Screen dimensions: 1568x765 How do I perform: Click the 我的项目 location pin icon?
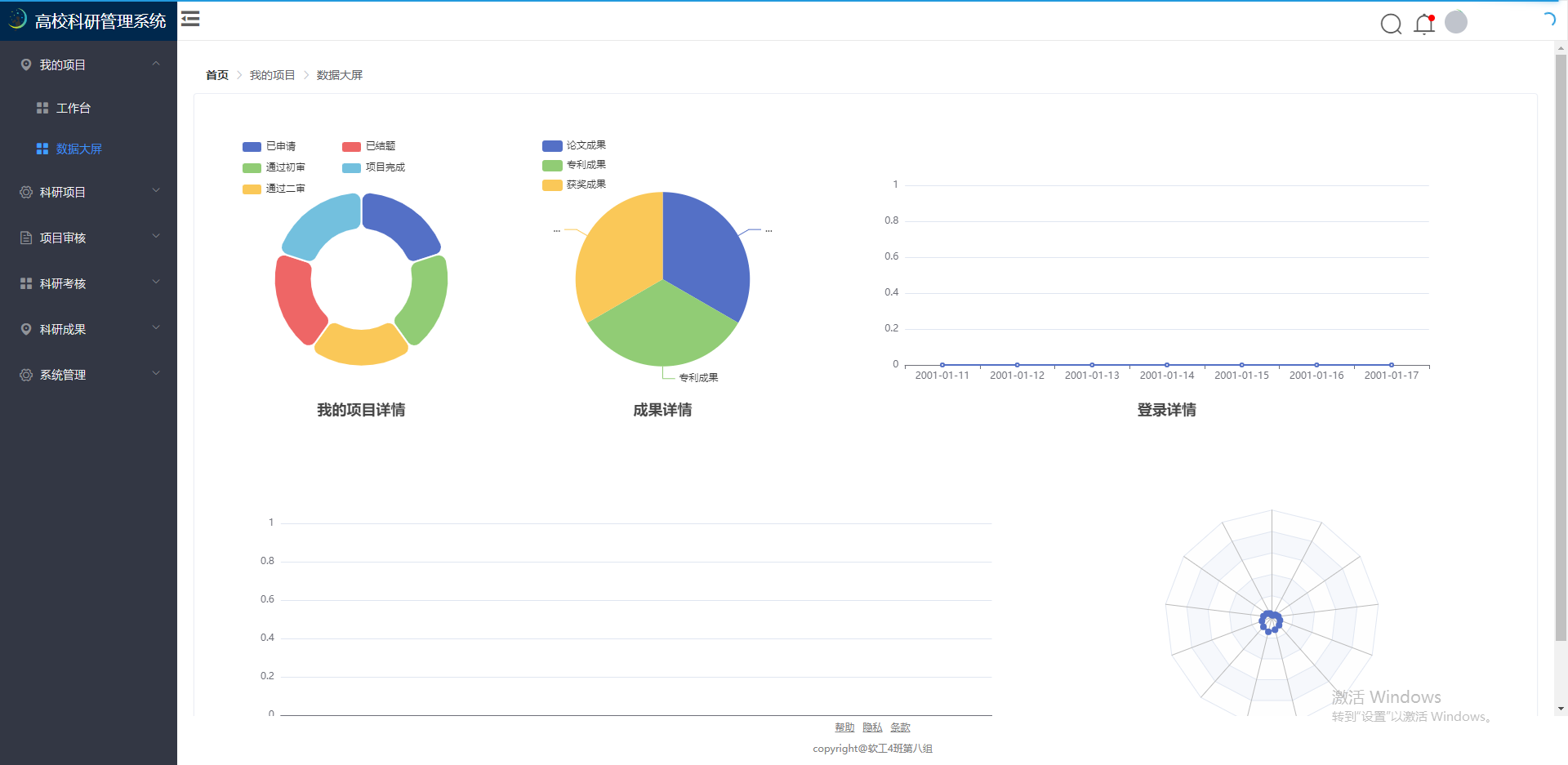point(26,64)
